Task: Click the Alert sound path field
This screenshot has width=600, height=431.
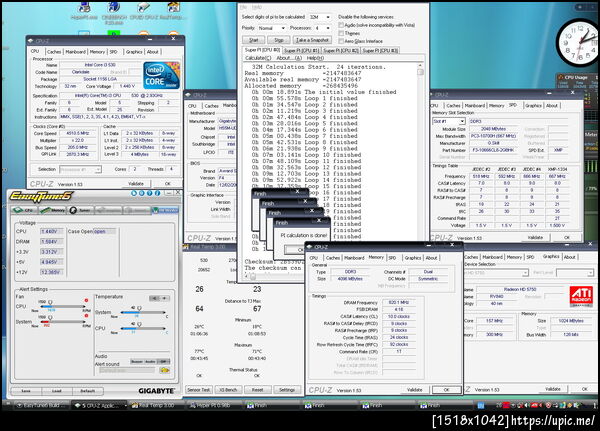Action: click(127, 370)
